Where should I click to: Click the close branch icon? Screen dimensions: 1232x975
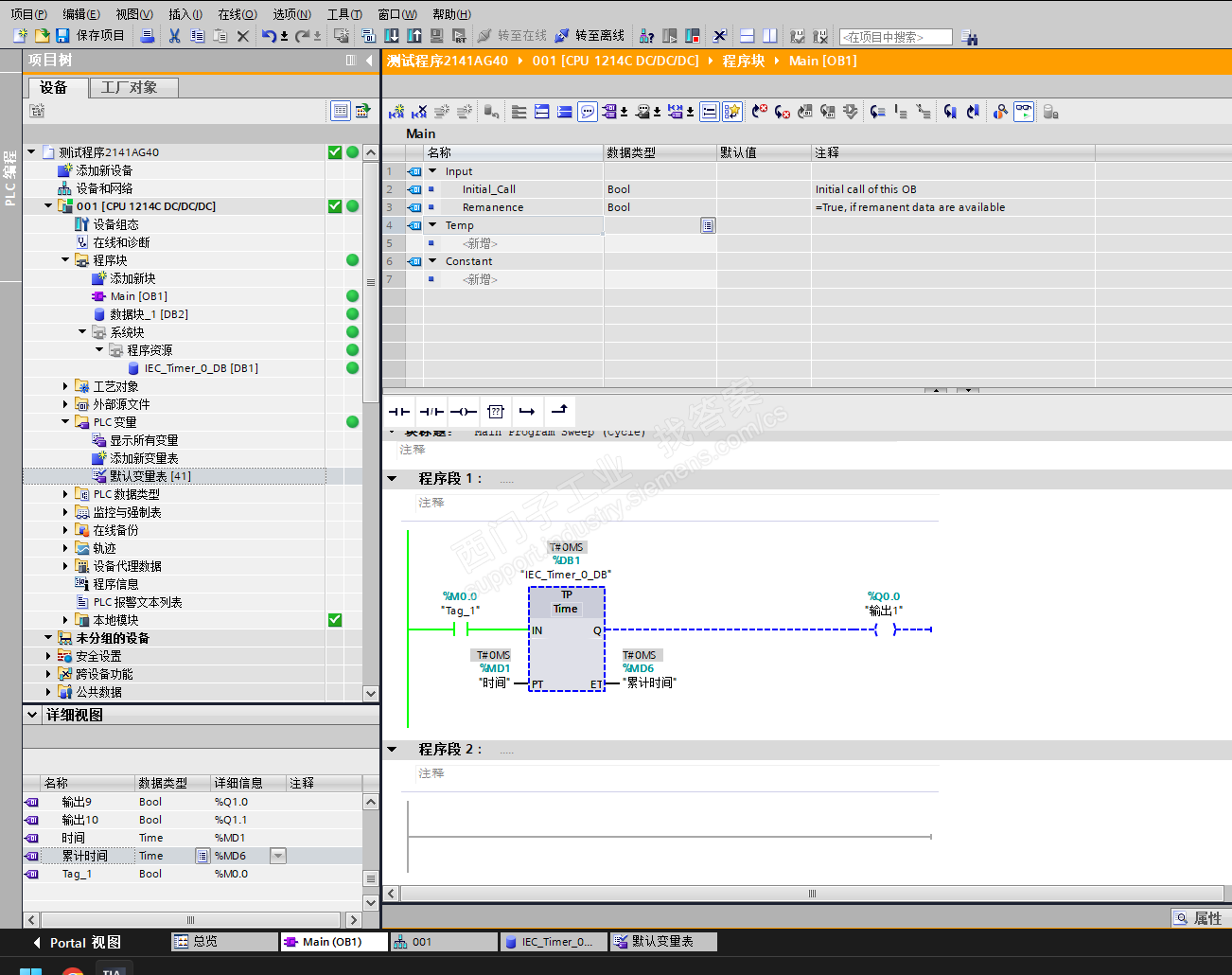(x=559, y=410)
